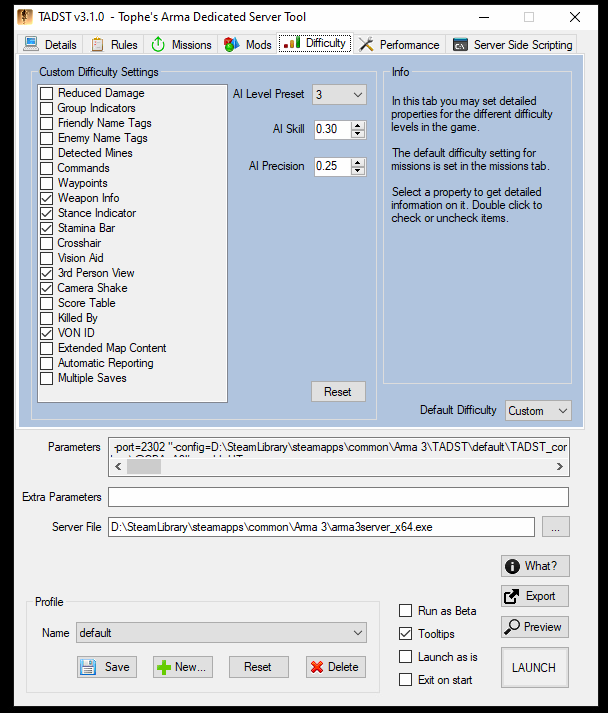This screenshot has height=713, width=608.
Task: Go to Performance tab
Action: pyautogui.click(x=399, y=45)
